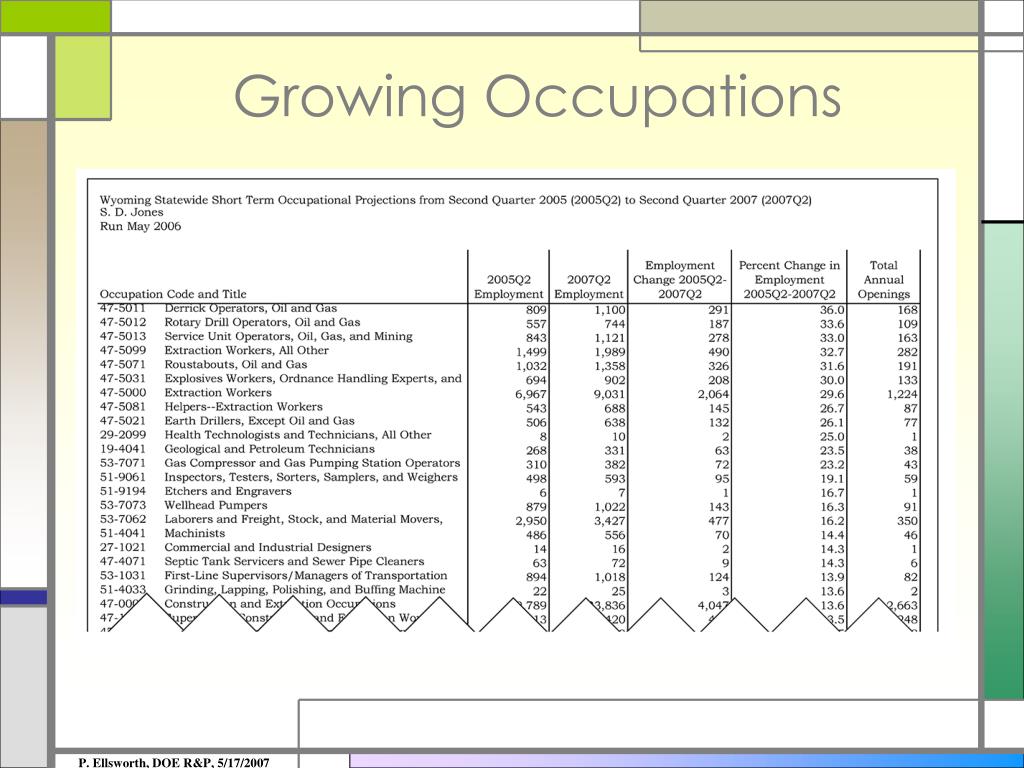Screen dimensions: 1024x768
Task: Select Earth Drillers, Except Oil and Gas
Action: [259, 421]
